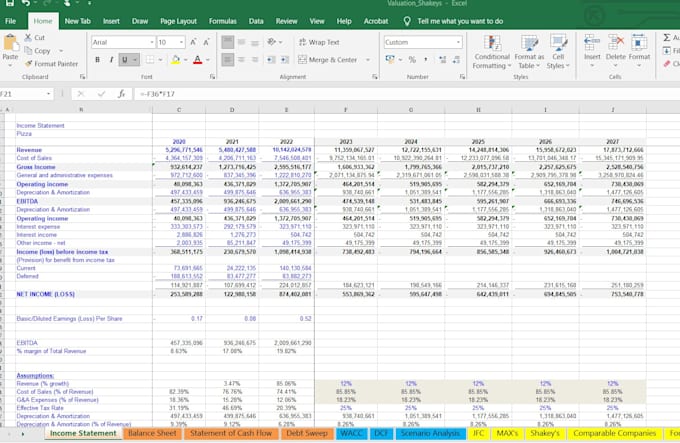Apply Percent Style format

(412, 60)
